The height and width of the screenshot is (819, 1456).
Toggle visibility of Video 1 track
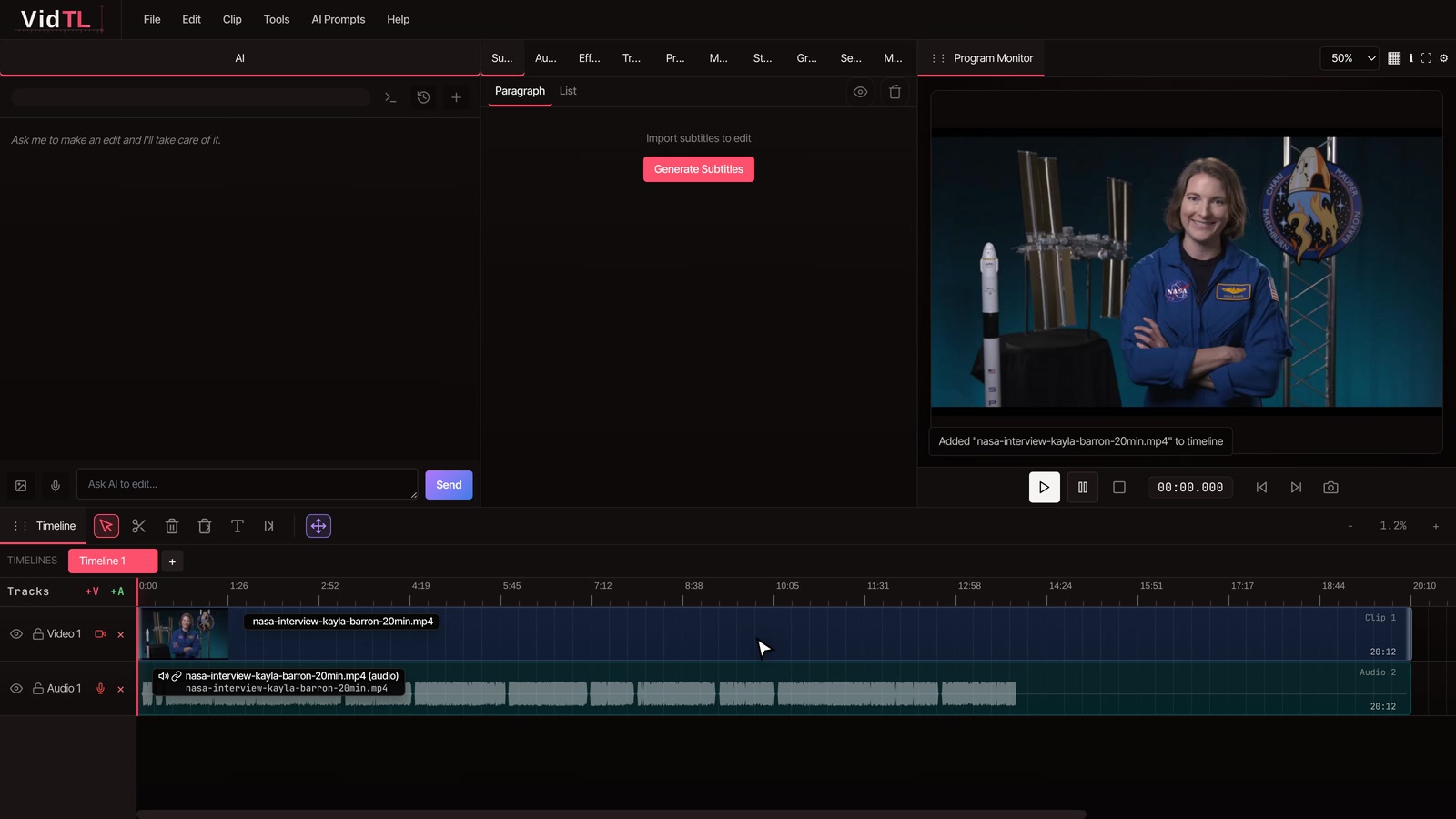[16, 634]
